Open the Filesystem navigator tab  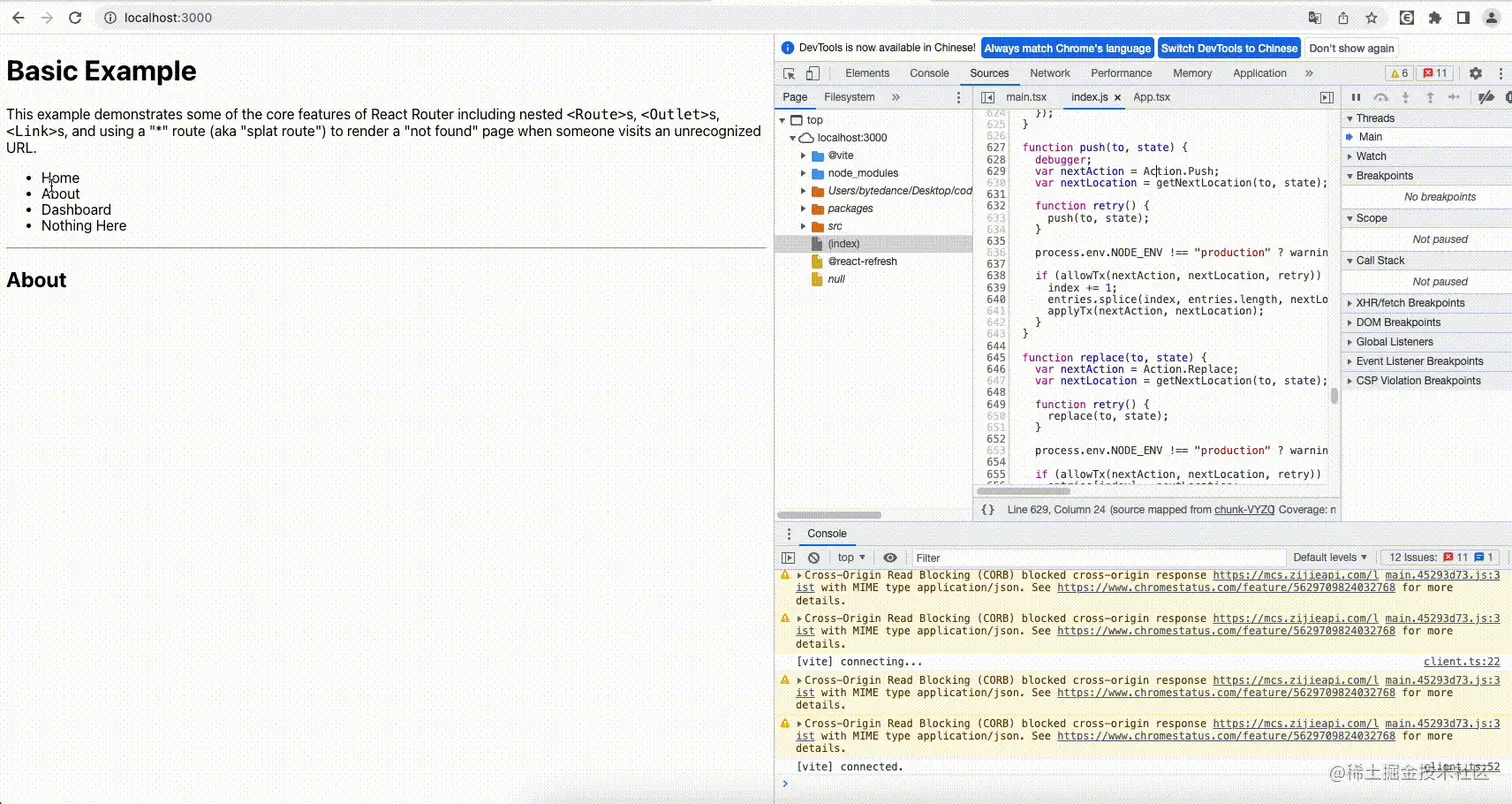(x=849, y=97)
